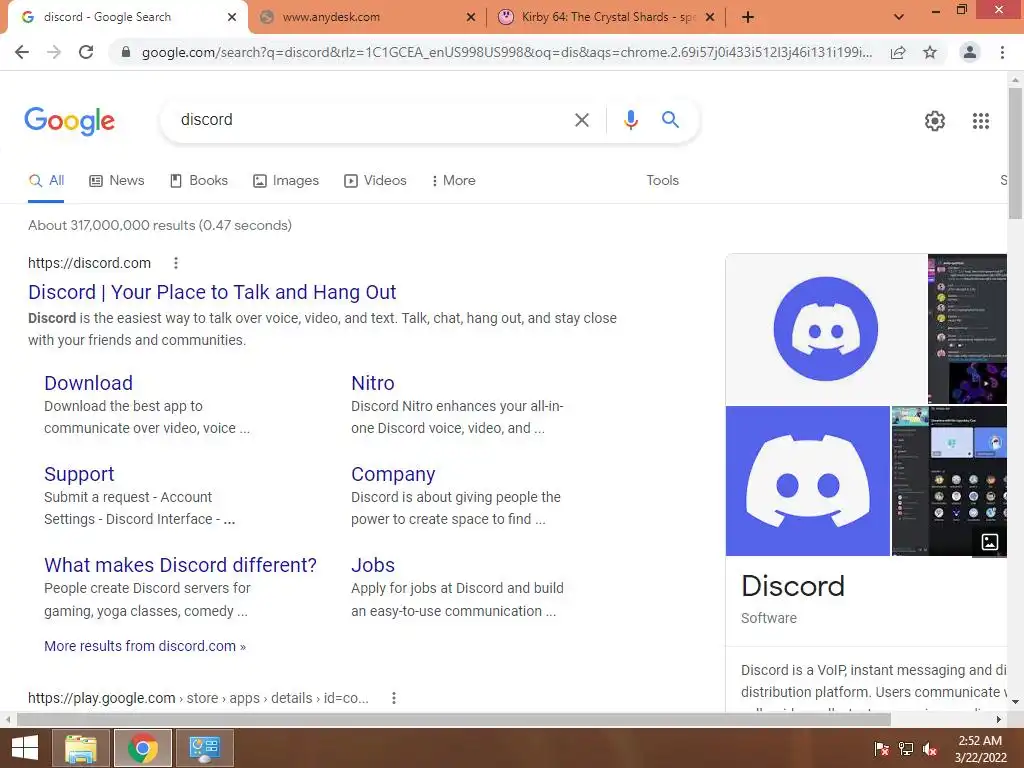This screenshot has height=768, width=1024.
Task: Select the text 'About 317,000,000 results'
Action: click(112, 225)
